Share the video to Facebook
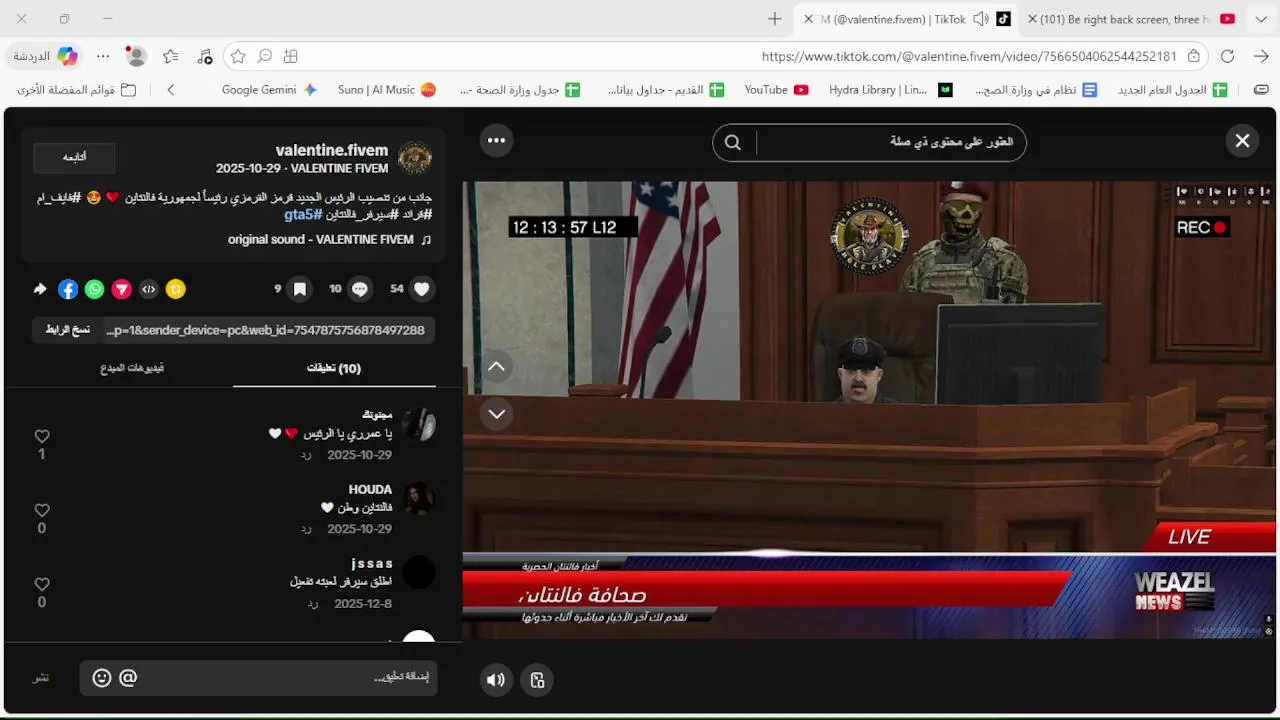Image resolution: width=1280 pixels, height=720 pixels. click(x=68, y=289)
